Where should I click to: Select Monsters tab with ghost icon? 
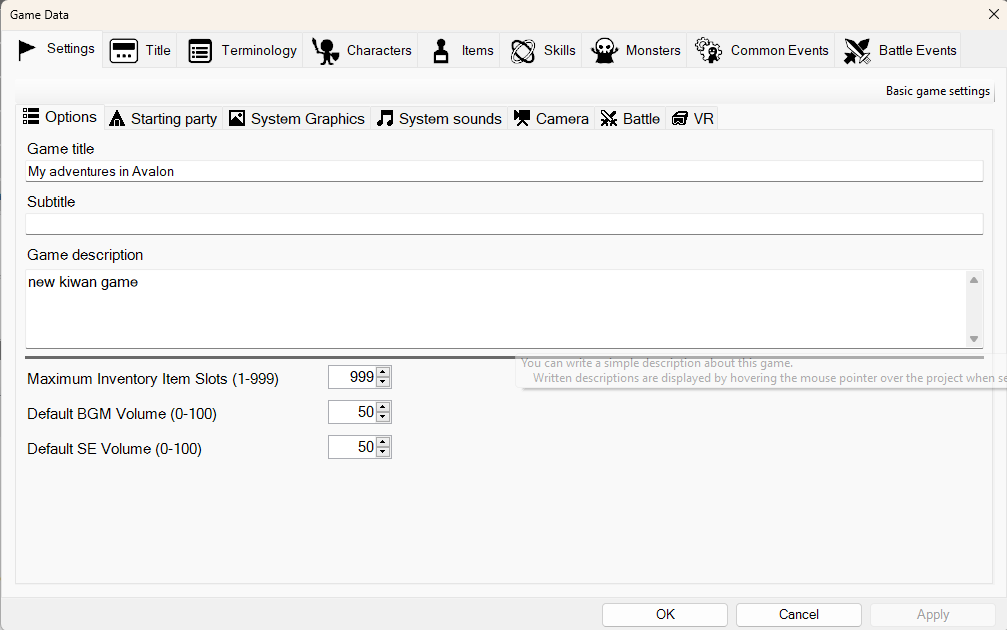(636, 51)
